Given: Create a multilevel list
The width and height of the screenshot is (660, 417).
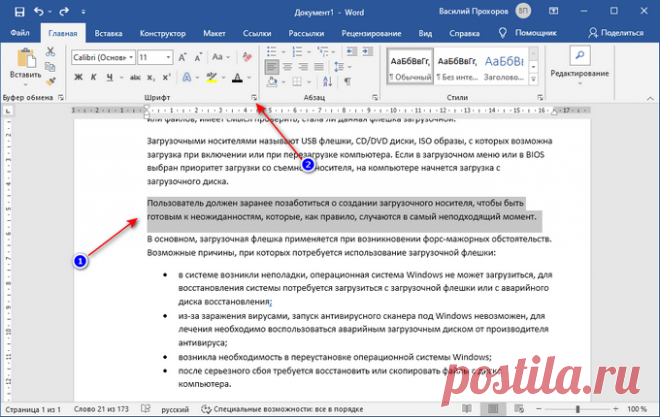Looking at the screenshot, I should click(323, 52).
